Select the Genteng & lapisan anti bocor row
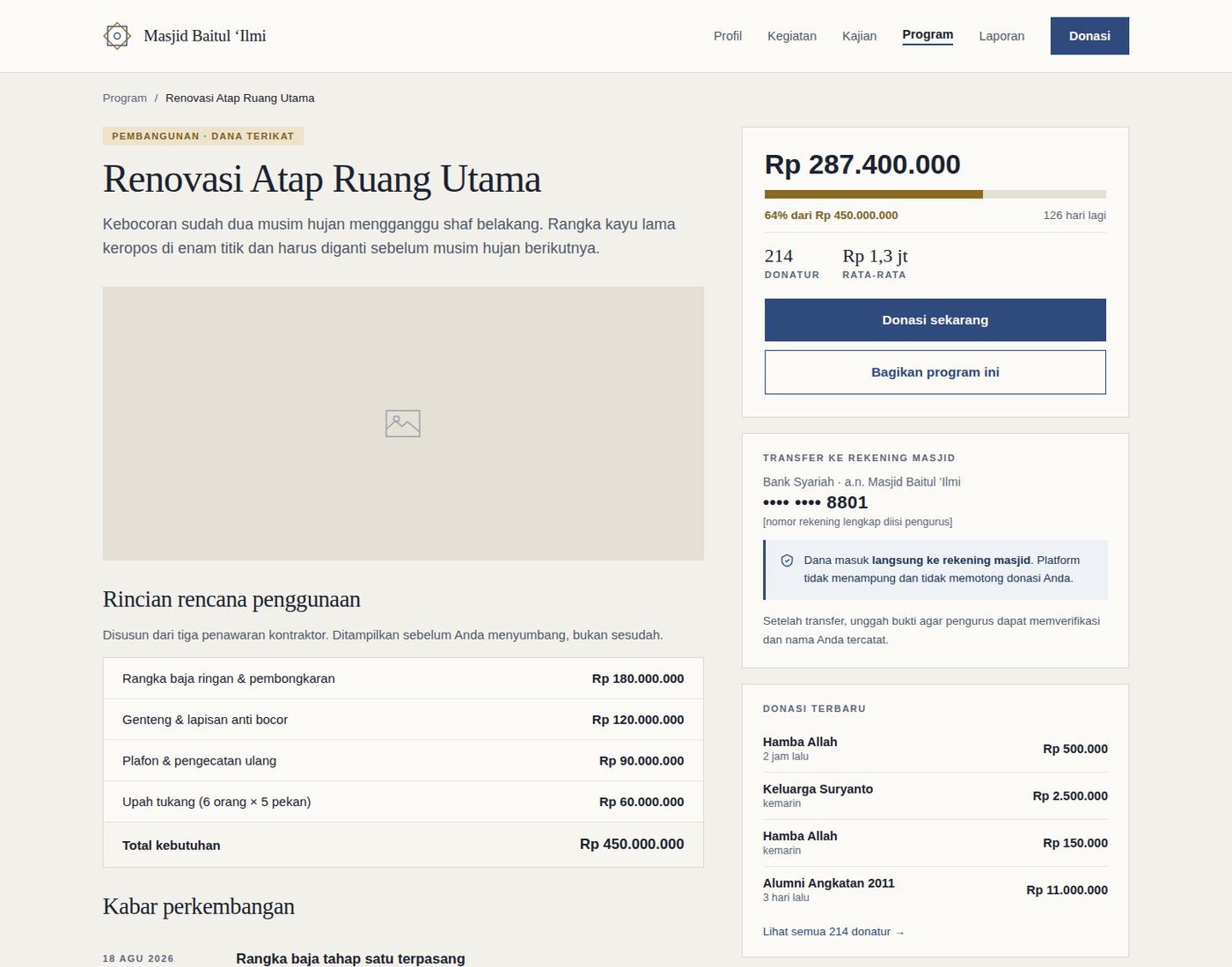 (403, 720)
